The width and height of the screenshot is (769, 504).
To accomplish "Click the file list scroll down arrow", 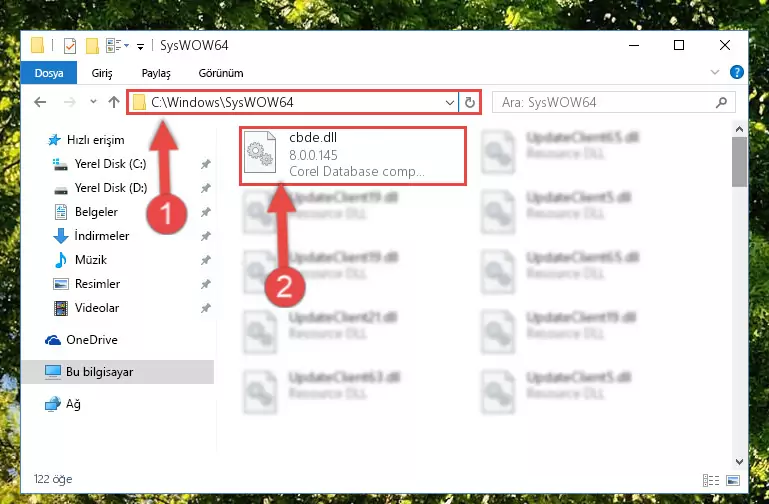I will point(739,462).
